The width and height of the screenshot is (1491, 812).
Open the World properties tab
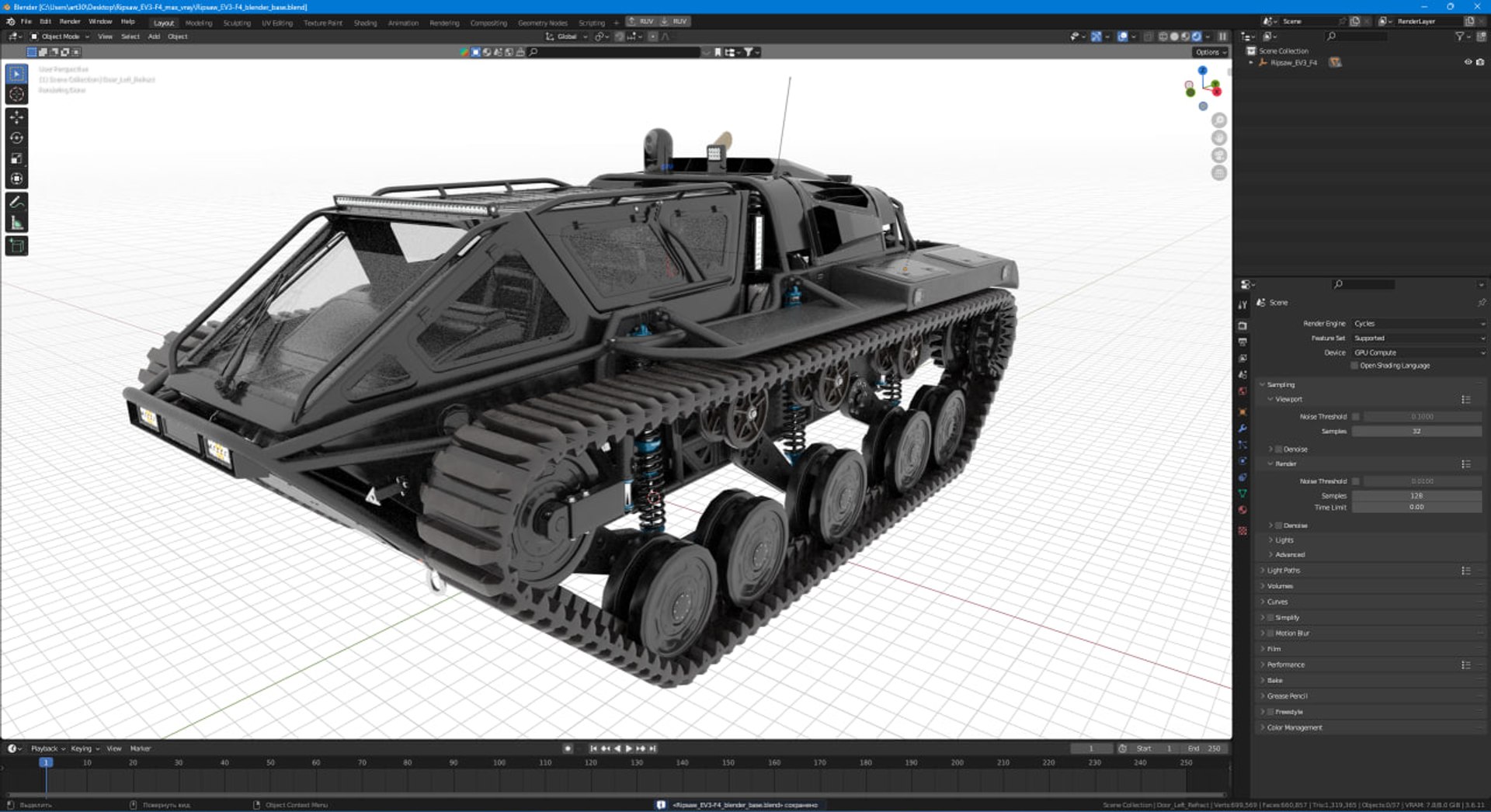point(1242,391)
